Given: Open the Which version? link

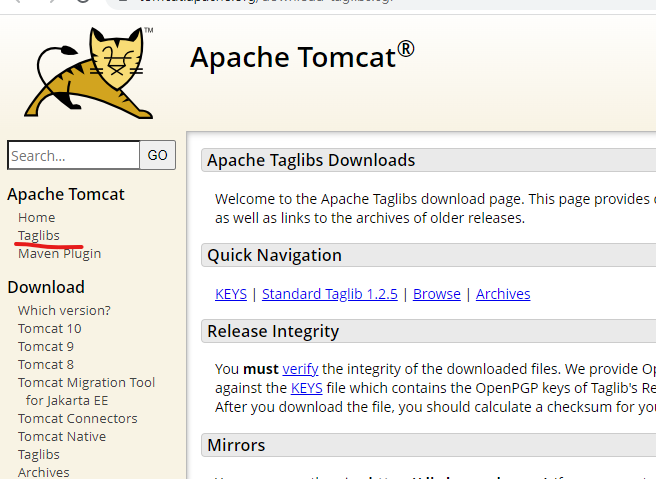Looking at the screenshot, I should pos(64,310).
